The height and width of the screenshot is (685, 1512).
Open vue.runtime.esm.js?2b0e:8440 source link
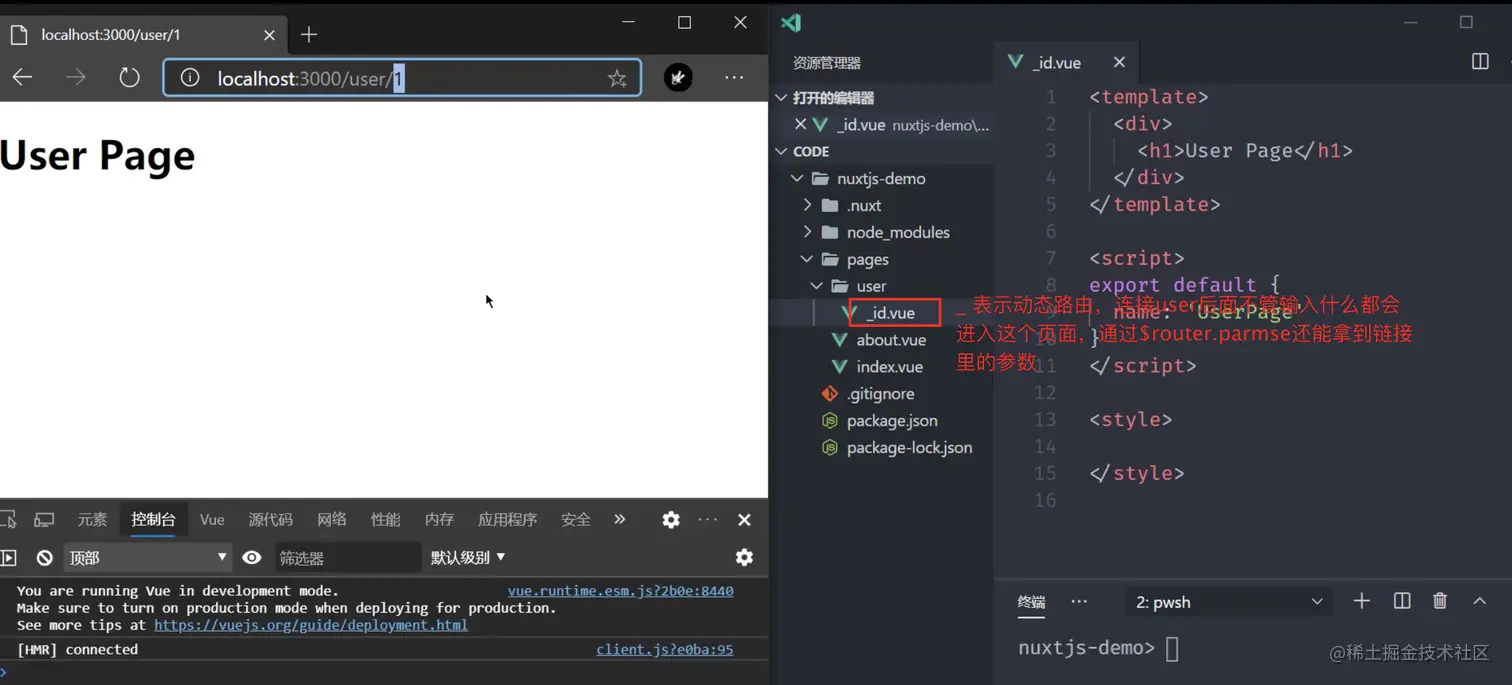(620, 591)
